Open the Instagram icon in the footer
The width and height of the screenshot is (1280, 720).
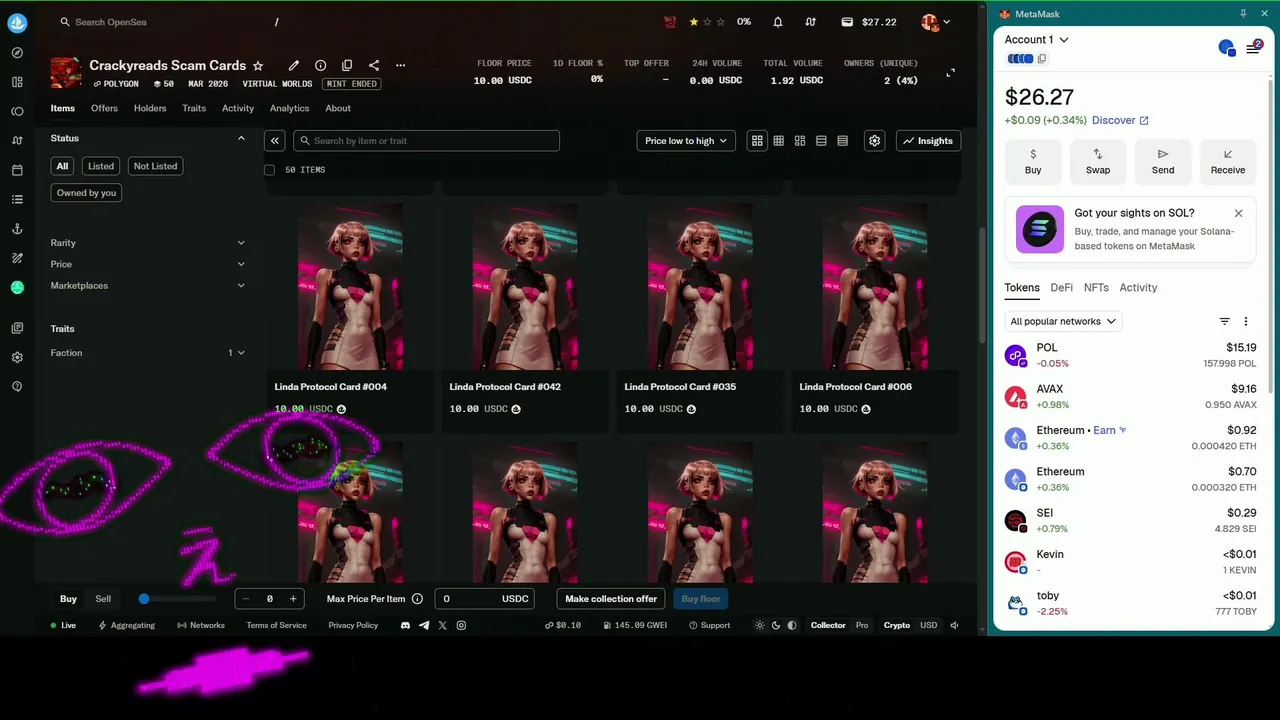coord(461,625)
